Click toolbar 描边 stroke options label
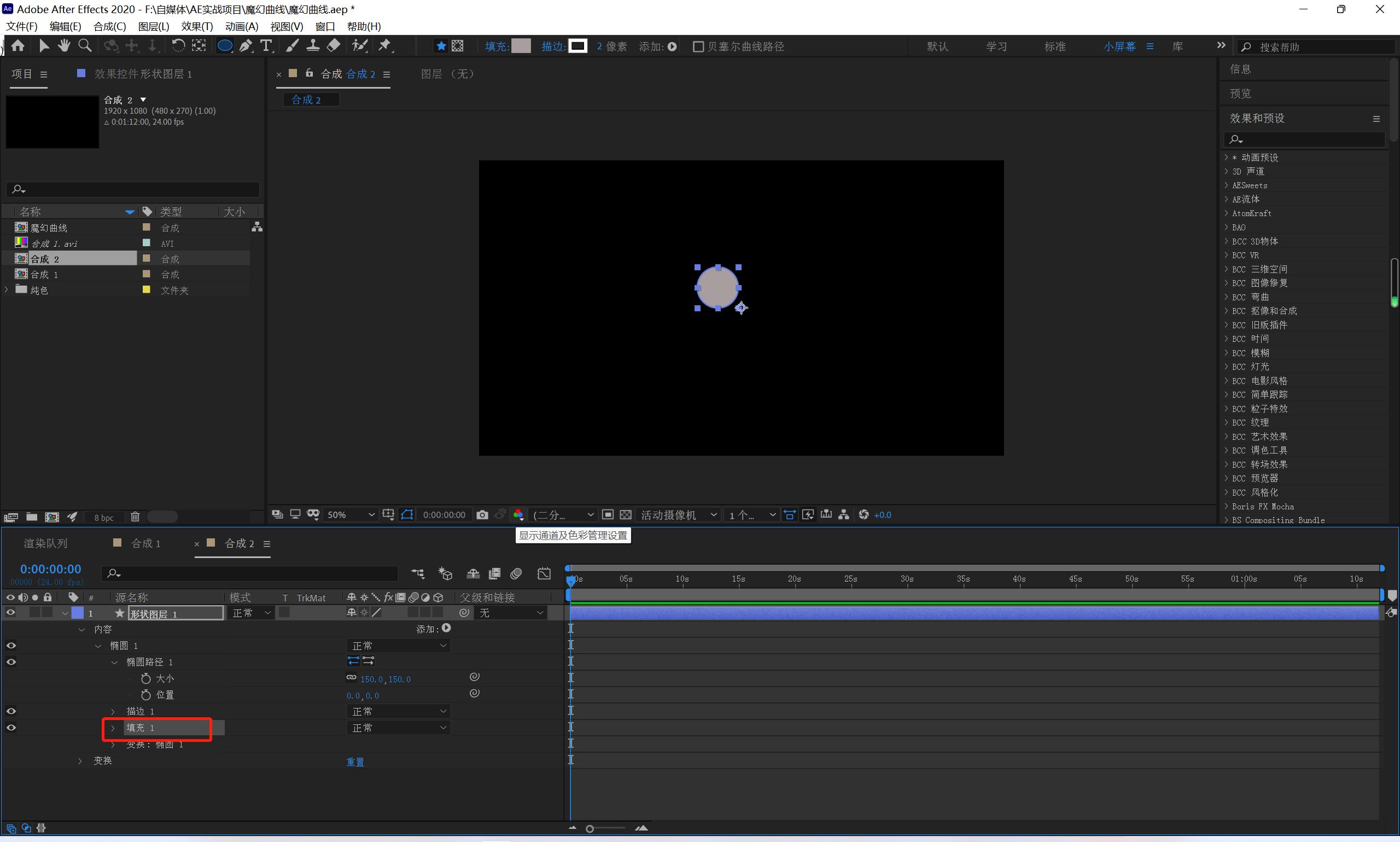The image size is (1400, 842). tap(553, 47)
